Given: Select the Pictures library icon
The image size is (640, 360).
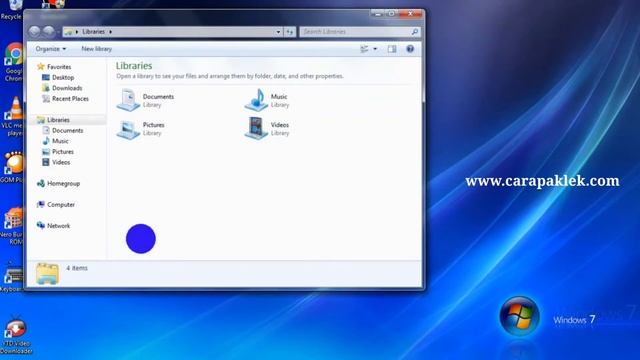Looking at the screenshot, I should (x=129, y=129).
